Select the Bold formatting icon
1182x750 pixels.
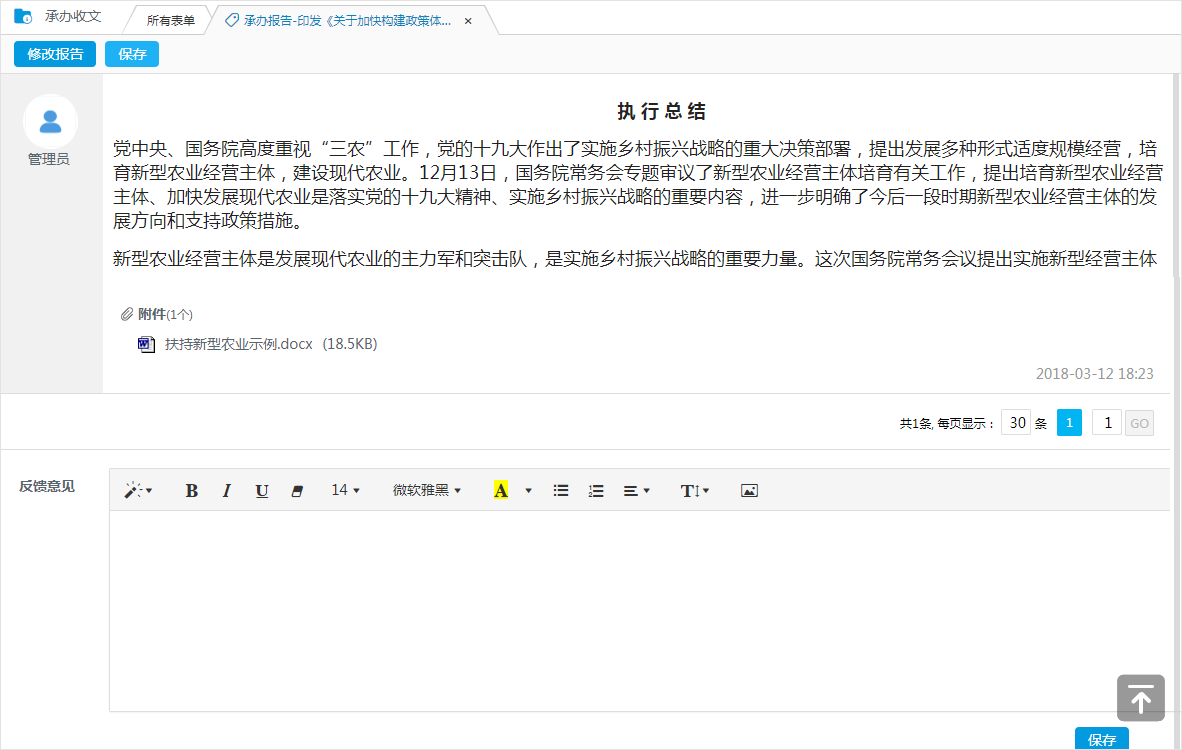[x=191, y=490]
